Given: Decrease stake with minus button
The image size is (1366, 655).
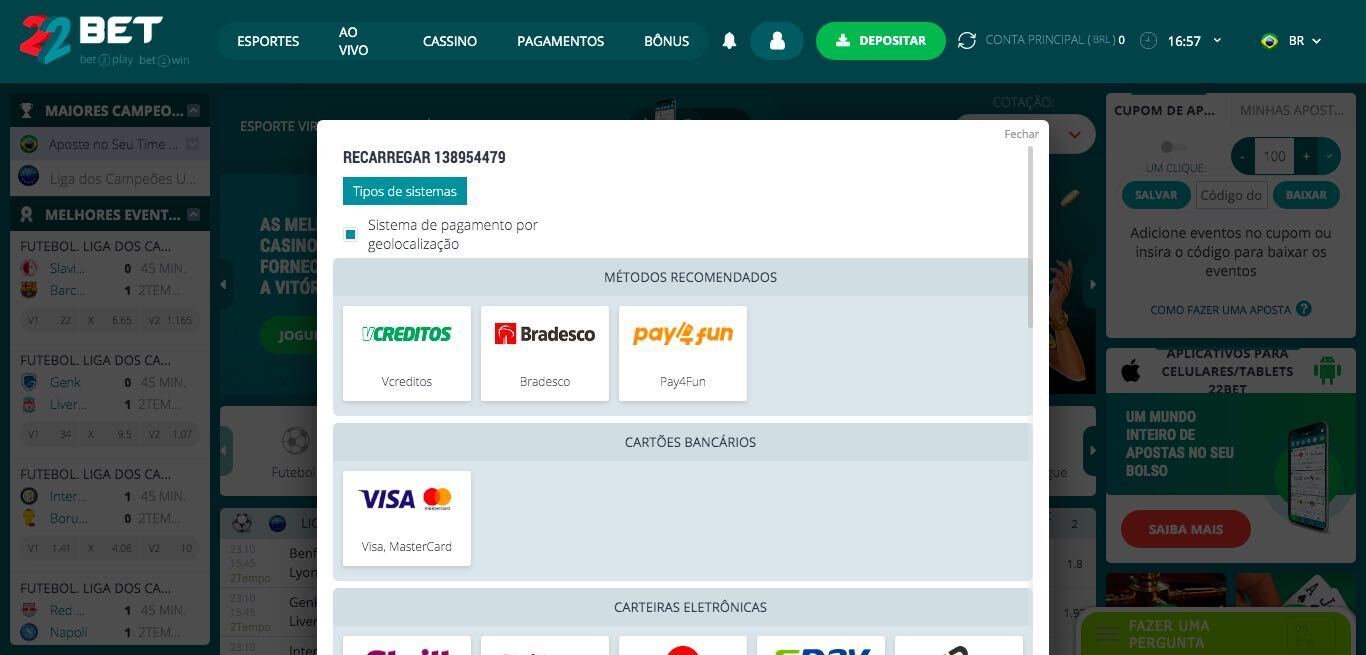Looking at the screenshot, I should point(1243,156).
